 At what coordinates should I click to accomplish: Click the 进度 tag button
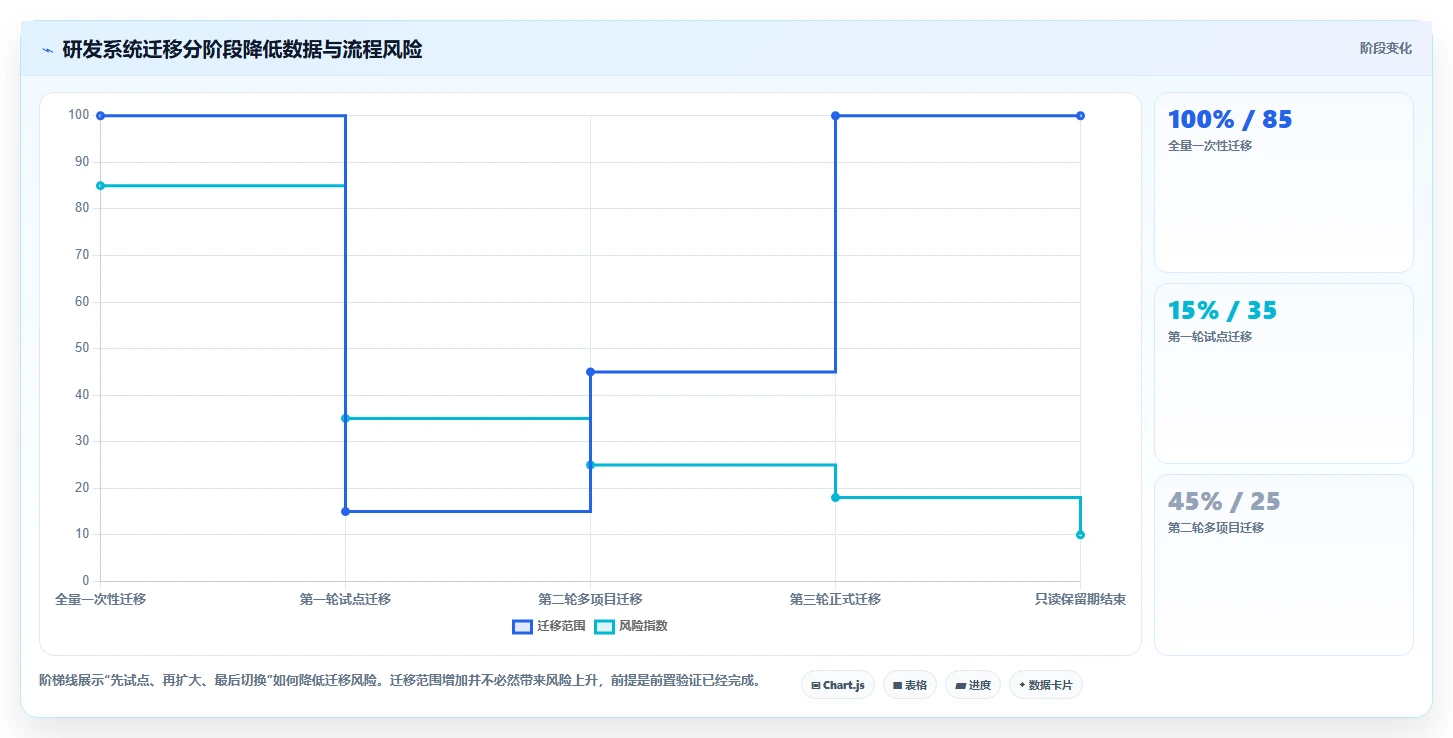[973, 685]
